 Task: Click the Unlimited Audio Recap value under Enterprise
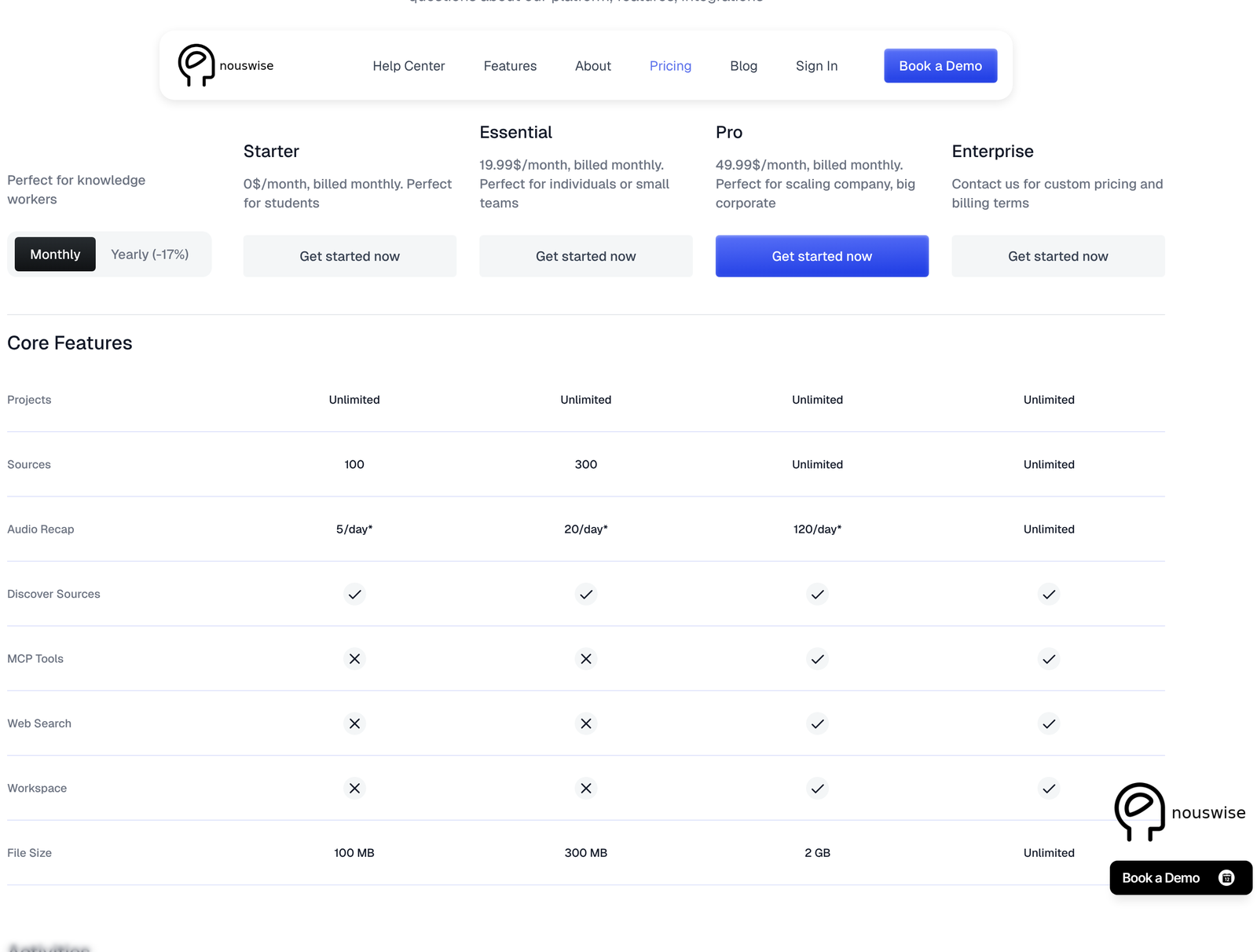pos(1049,529)
